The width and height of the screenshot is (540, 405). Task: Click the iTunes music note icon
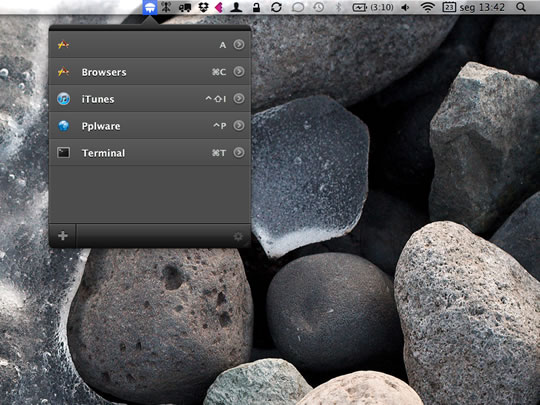click(64, 99)
